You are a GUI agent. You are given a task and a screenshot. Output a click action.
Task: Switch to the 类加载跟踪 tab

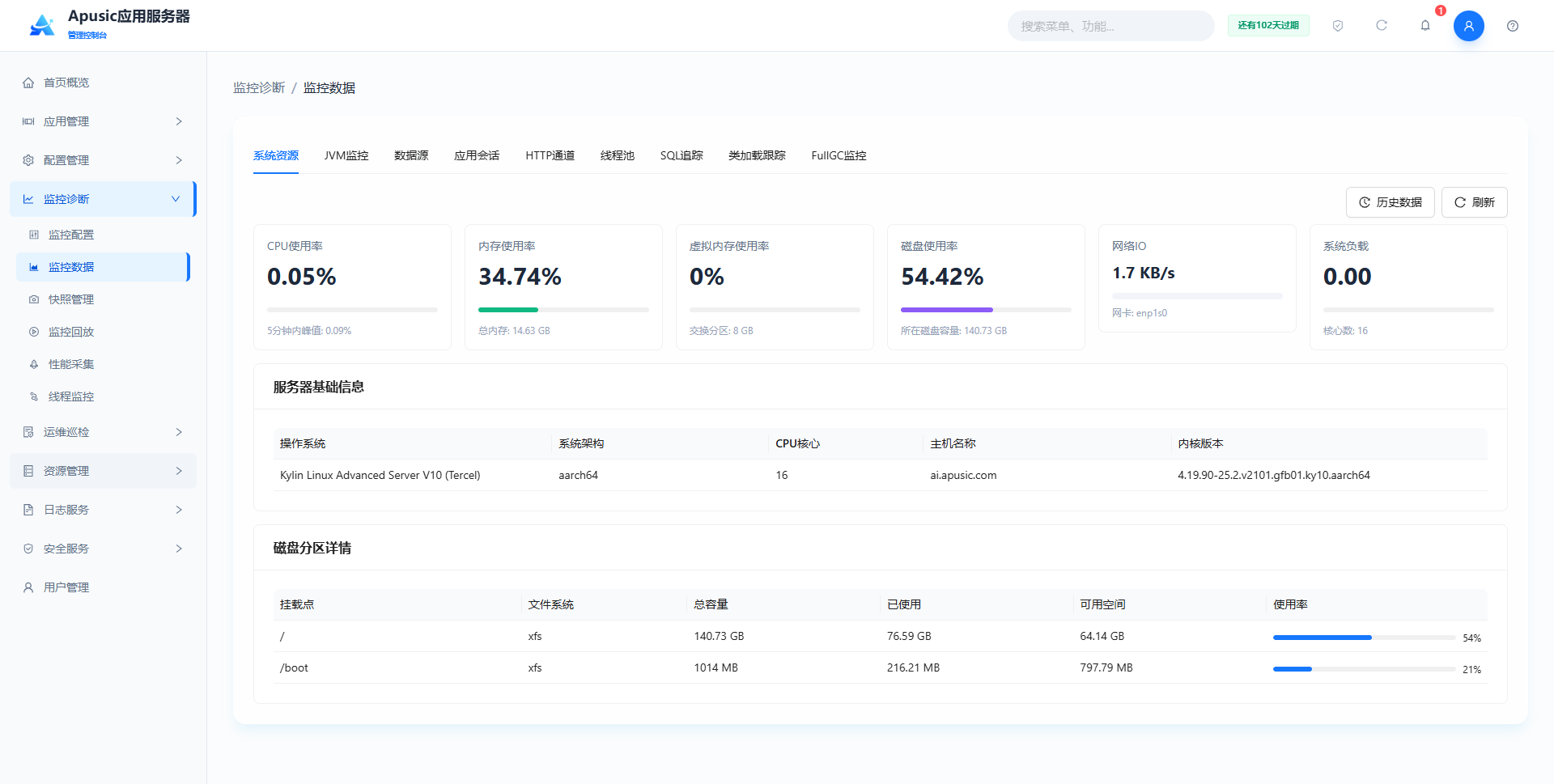point(757,155)
